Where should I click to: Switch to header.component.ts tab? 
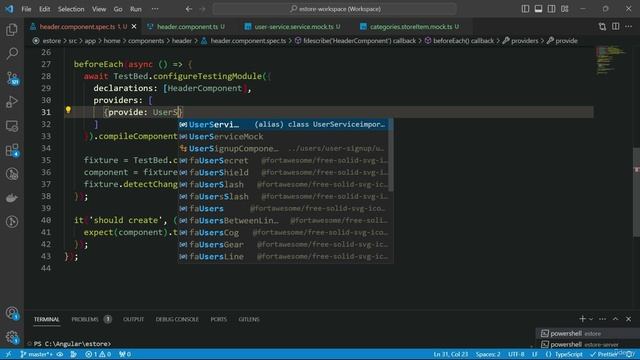(186, 27)
